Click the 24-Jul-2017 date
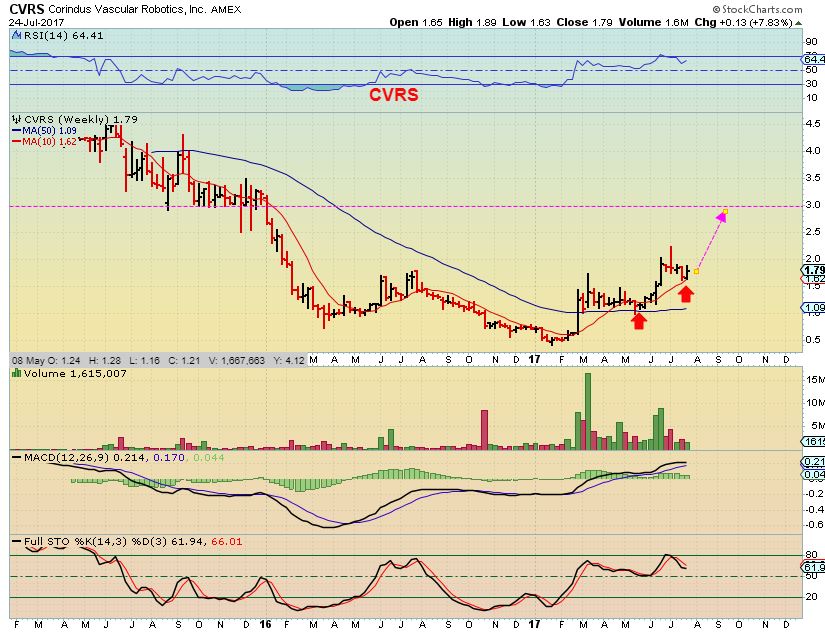 [x=36, y=23]
